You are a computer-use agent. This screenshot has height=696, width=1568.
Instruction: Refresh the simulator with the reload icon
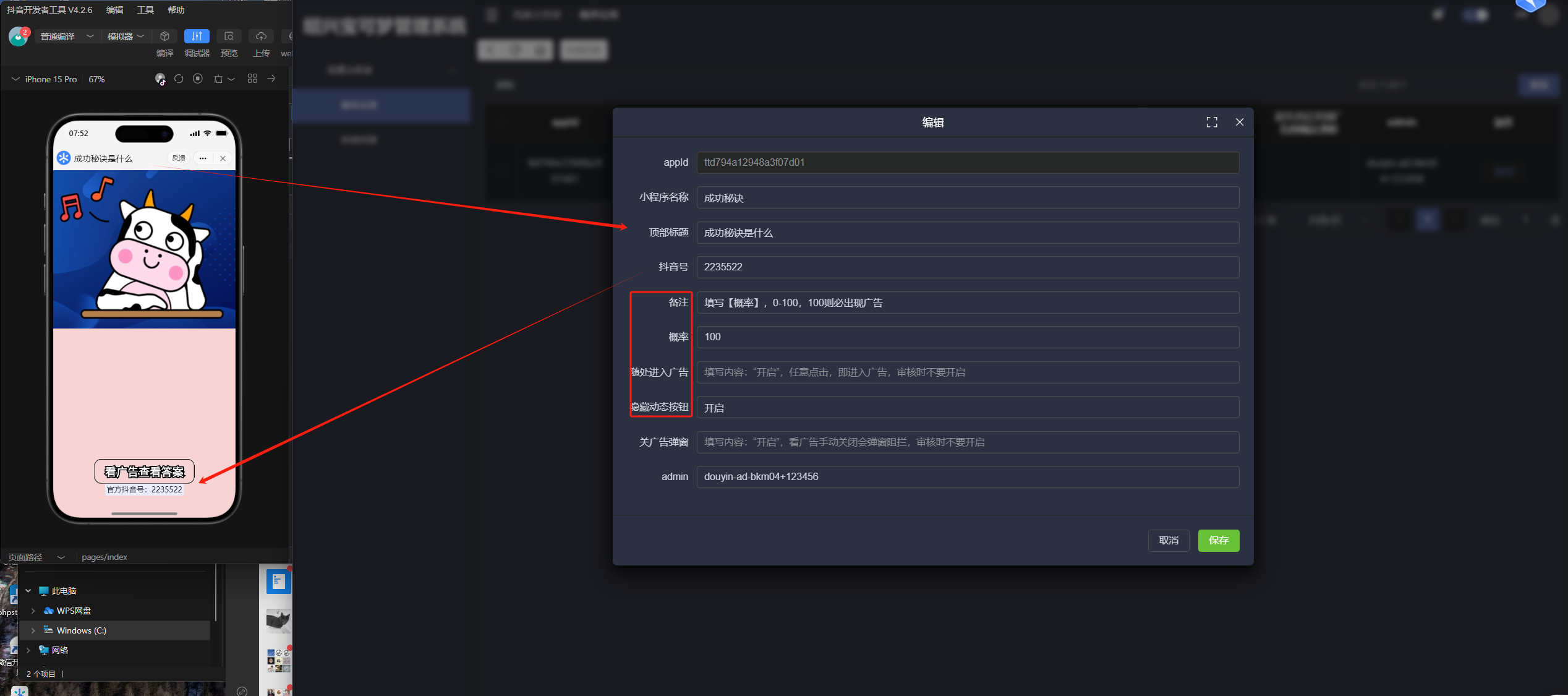179,79
